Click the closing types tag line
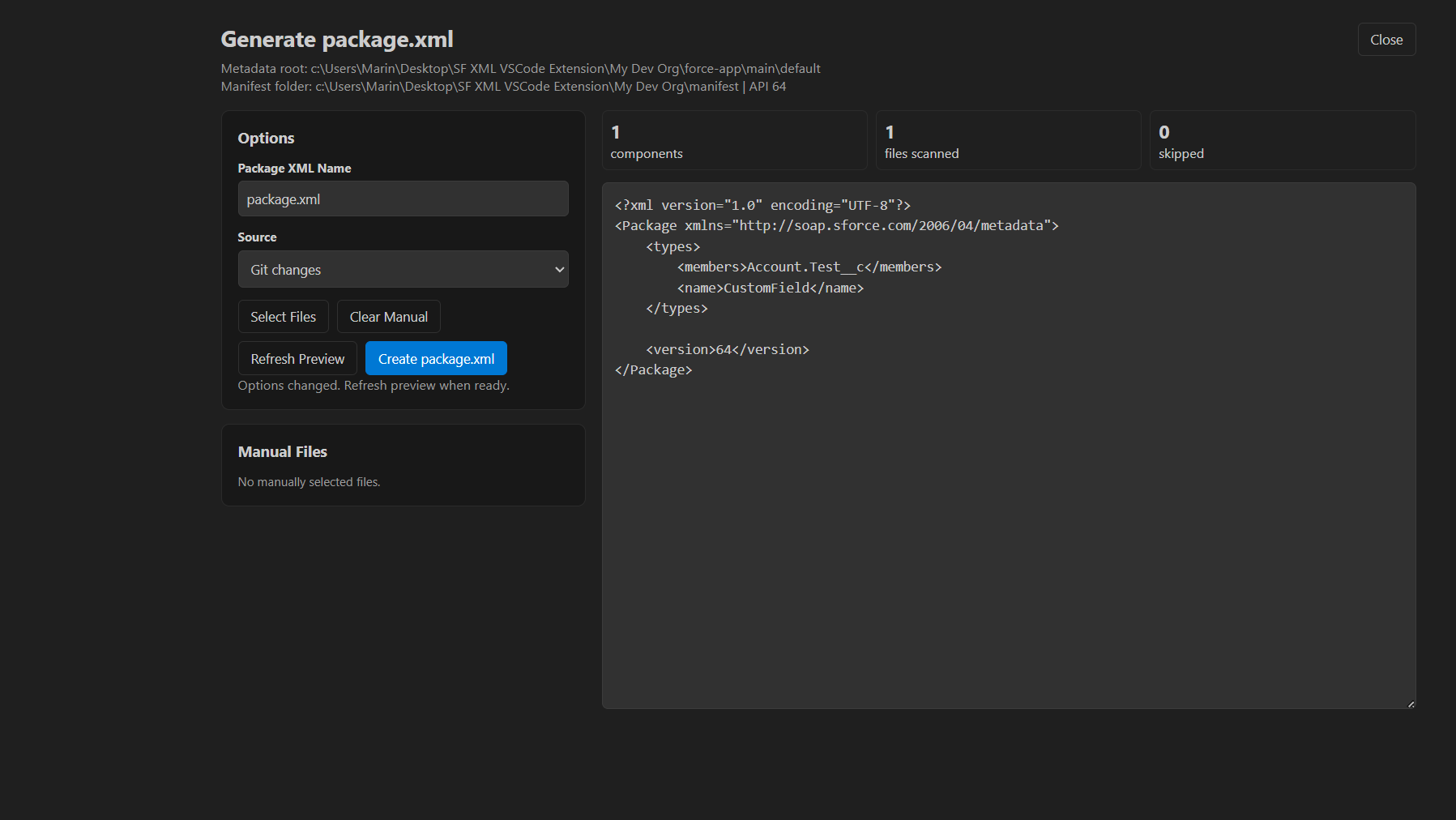Image resolution: width=1456 pixels, height=820 pixels. point(677,308)
